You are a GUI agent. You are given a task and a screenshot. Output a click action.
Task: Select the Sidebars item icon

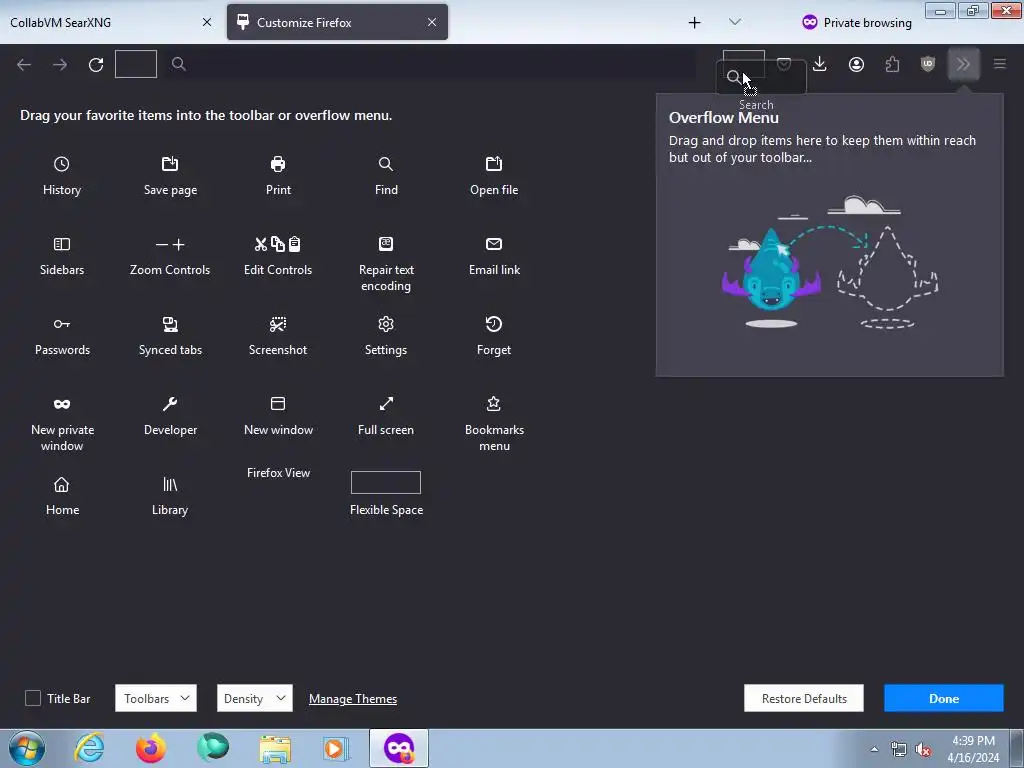tap(61, 244)
